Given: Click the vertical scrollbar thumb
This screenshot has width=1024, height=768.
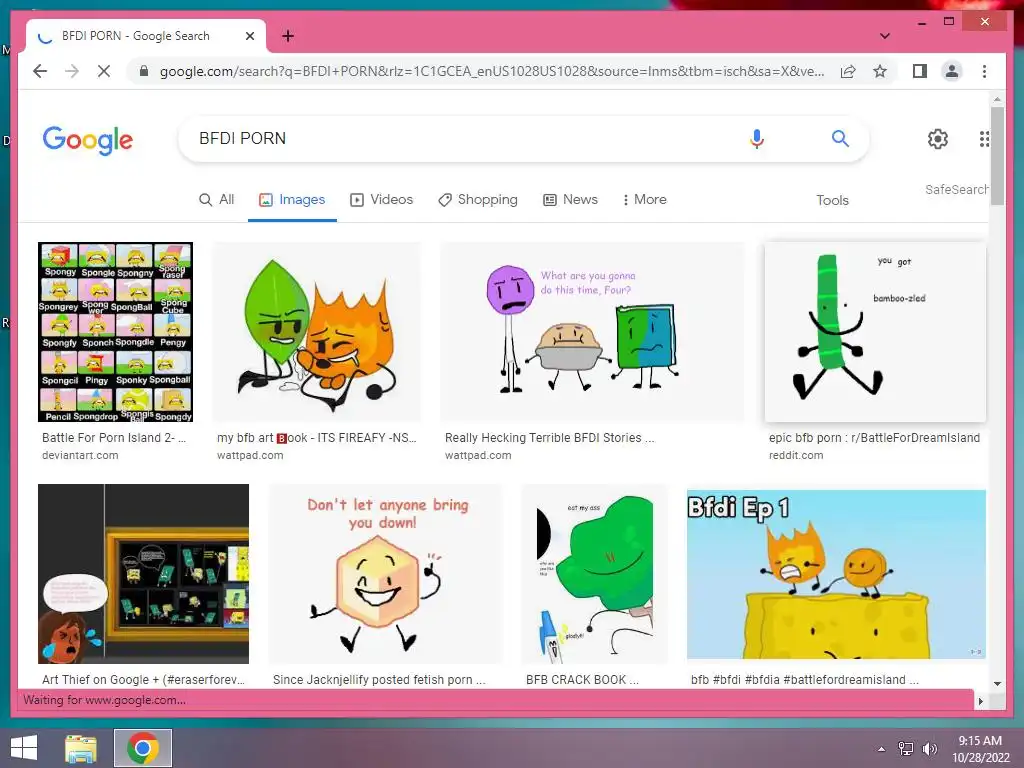Looking at the screenshot, I should (997, 155).
